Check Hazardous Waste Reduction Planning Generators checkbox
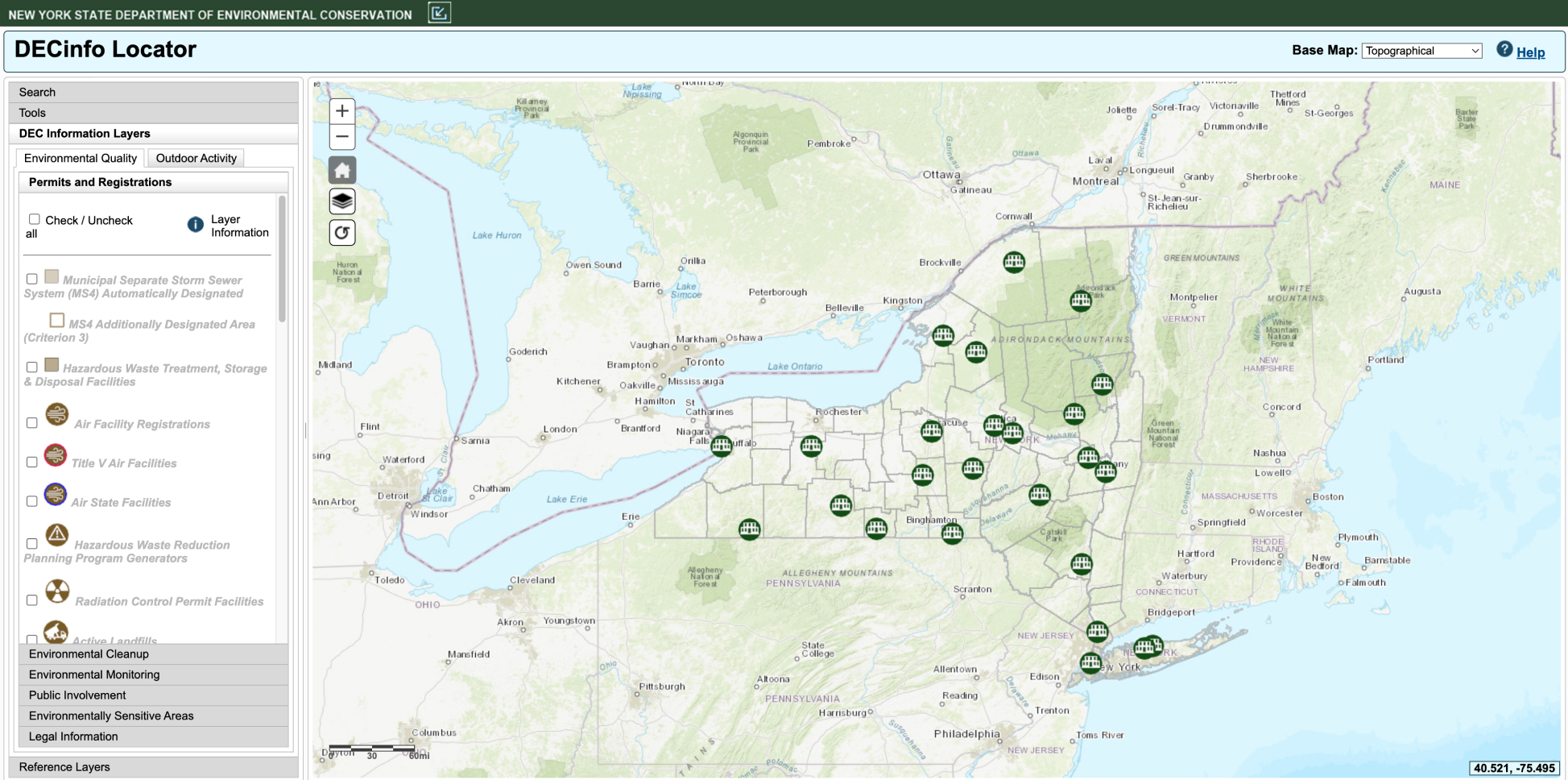 pyautogui.click(x=32, y=544)
